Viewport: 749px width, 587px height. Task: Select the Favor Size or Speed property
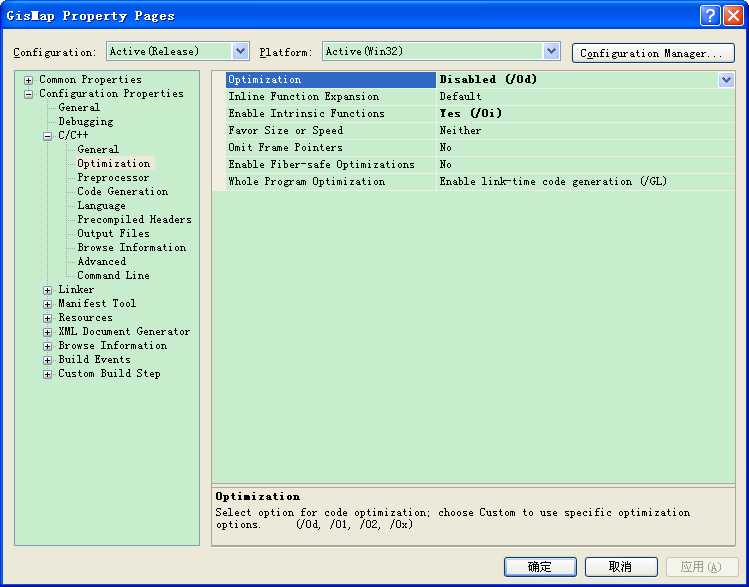pyautogui.click(x=331, y=130)
